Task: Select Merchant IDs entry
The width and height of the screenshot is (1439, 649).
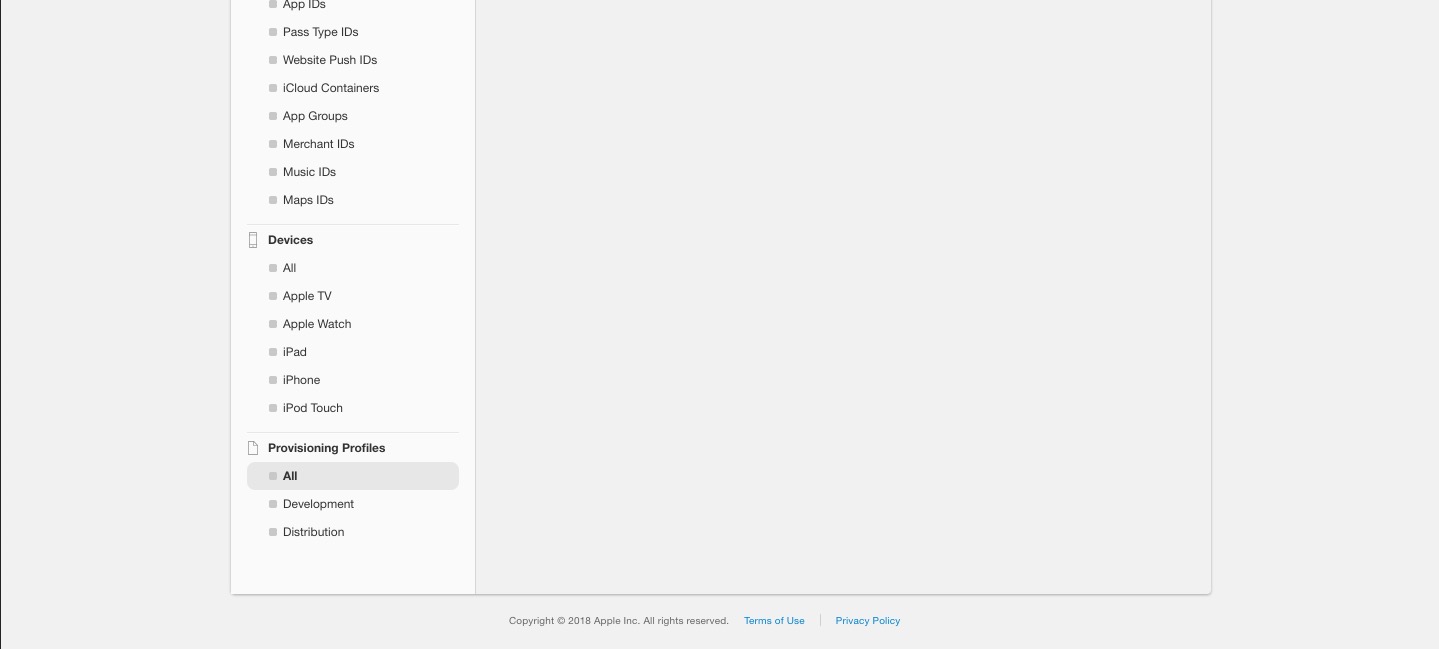Action: pyautogui.click(x=318, y=144)
